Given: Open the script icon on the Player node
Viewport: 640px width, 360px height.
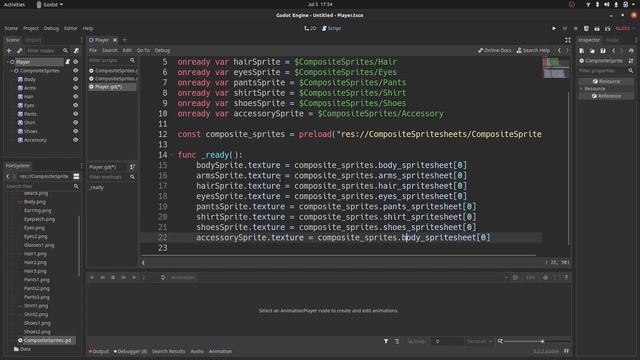Looking at the screenshot, I should click(x=68, y=62).
